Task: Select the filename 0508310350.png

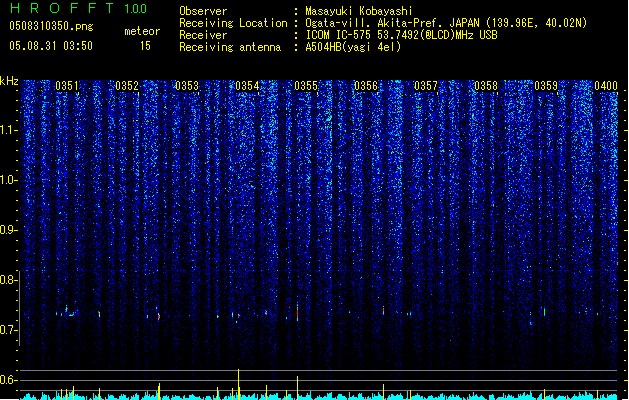Action: tap(51, 26)
